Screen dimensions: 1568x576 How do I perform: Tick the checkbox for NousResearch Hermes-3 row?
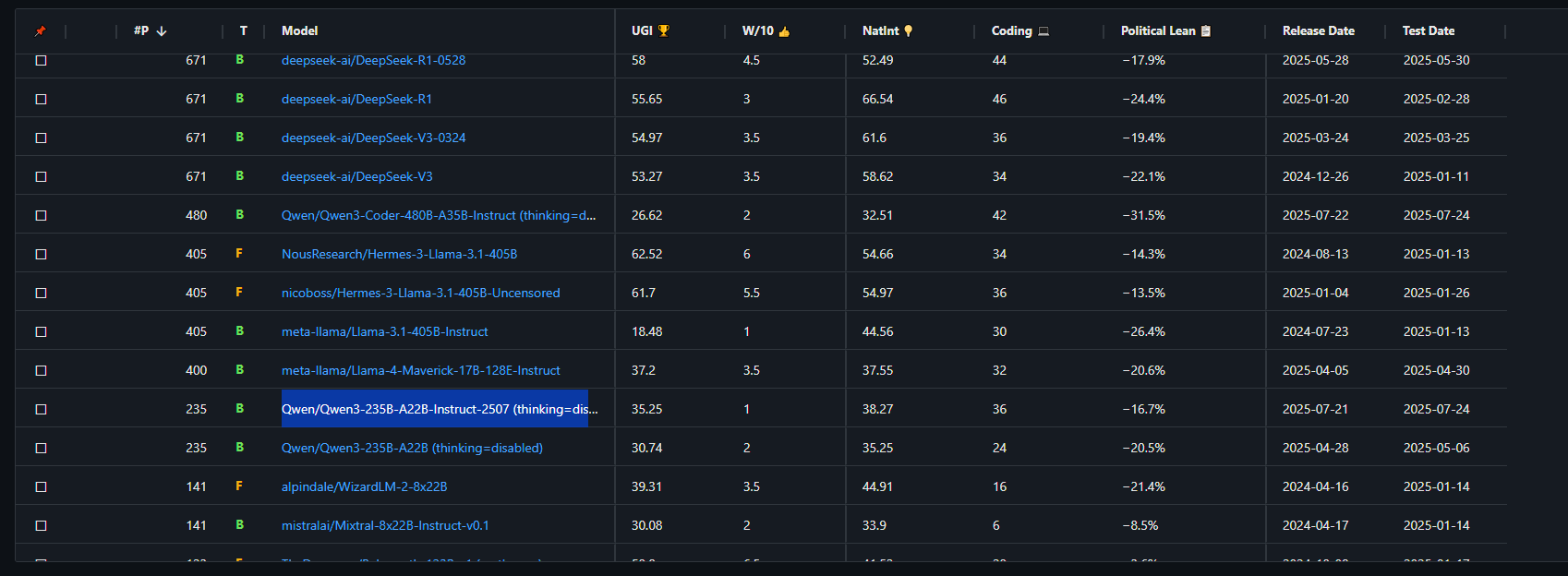tap(41, 254)
